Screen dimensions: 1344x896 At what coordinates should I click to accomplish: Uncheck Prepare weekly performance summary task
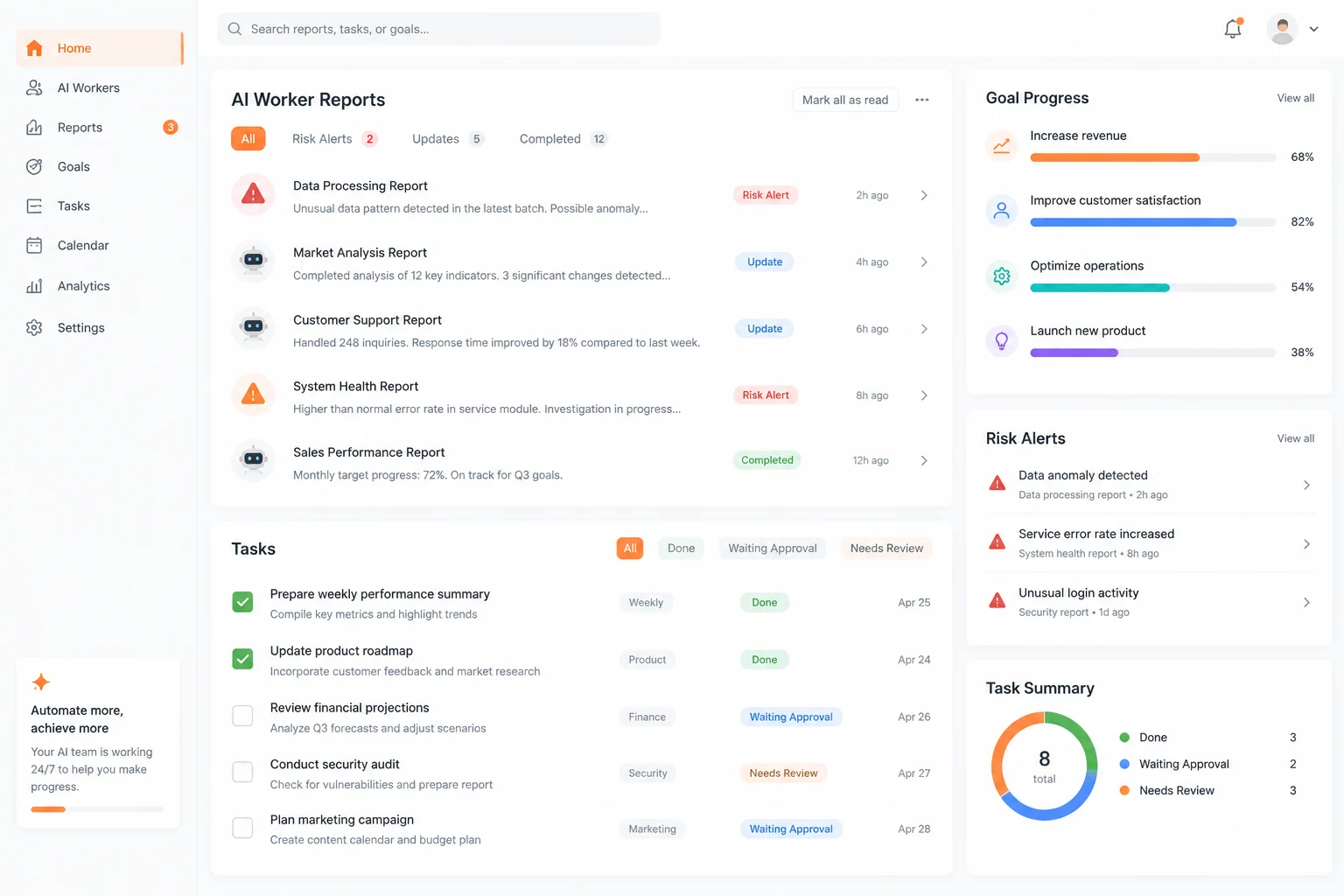point(242,602)
